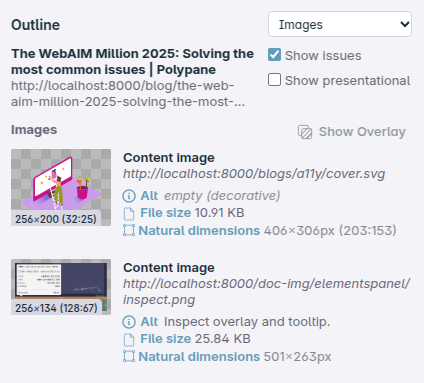
Task: Uncheck the Show issues checkbox
Action: point(274,55)
